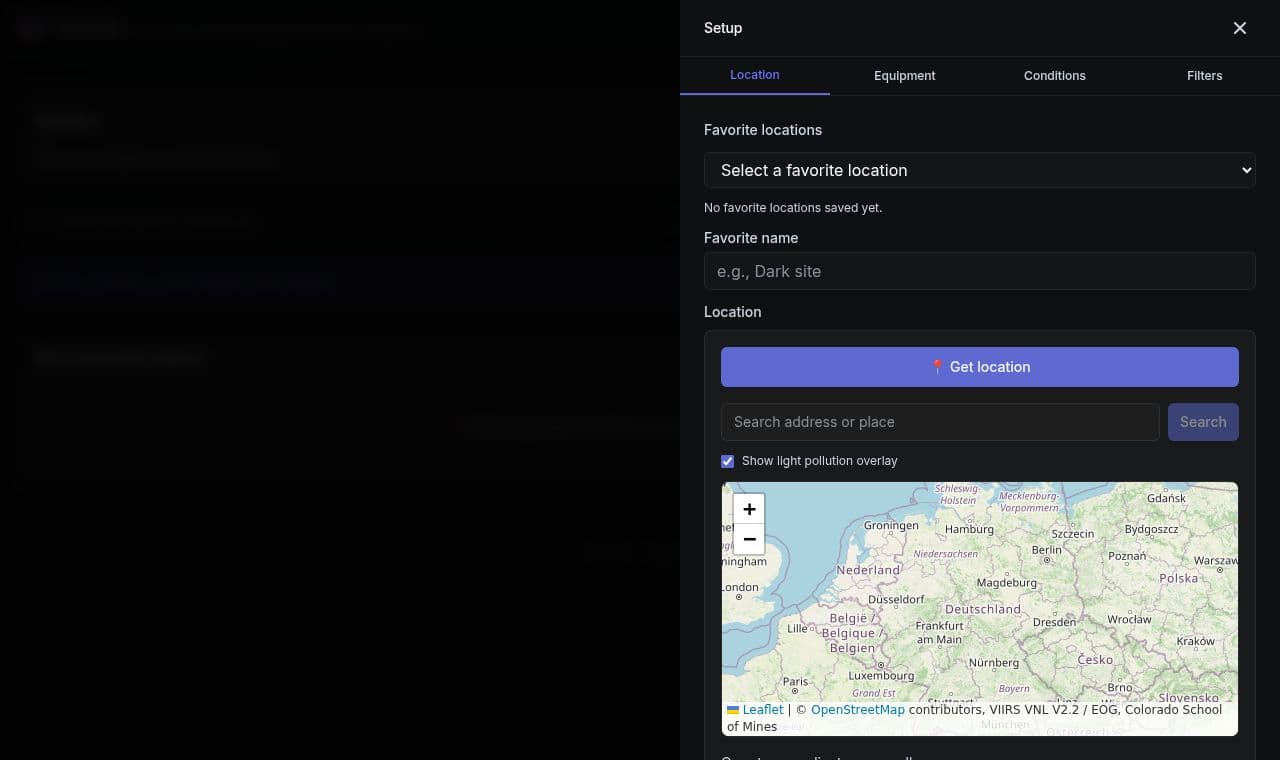The image size is (1280, 760).
Task: Open the Filters tab
Action: point(1205,76)
